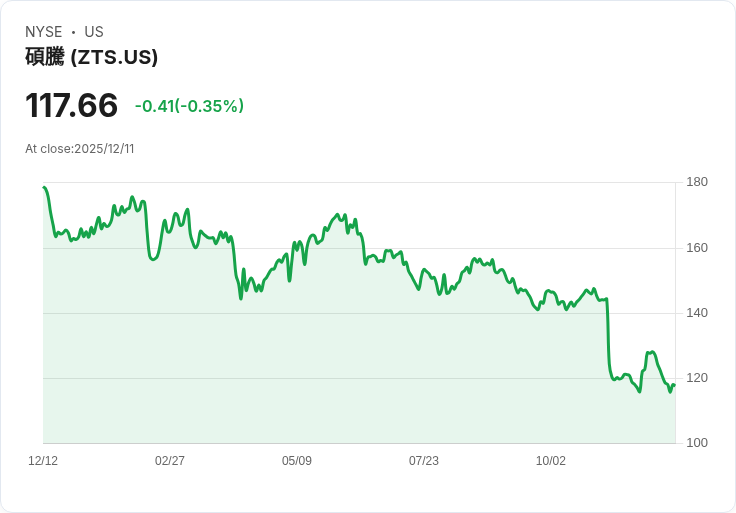
Task: Click the 100 y-axis label
Action: (x=697, y=443)
